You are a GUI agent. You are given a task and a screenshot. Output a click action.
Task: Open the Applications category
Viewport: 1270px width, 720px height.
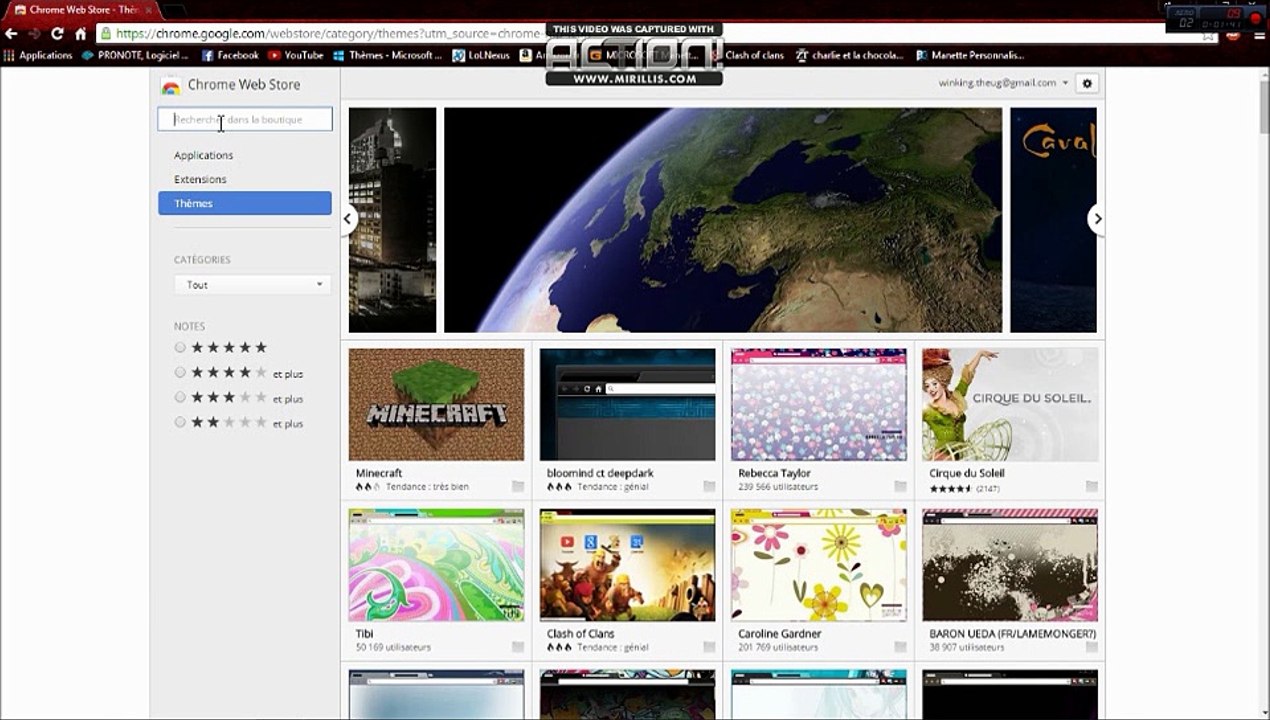(203, 155)
